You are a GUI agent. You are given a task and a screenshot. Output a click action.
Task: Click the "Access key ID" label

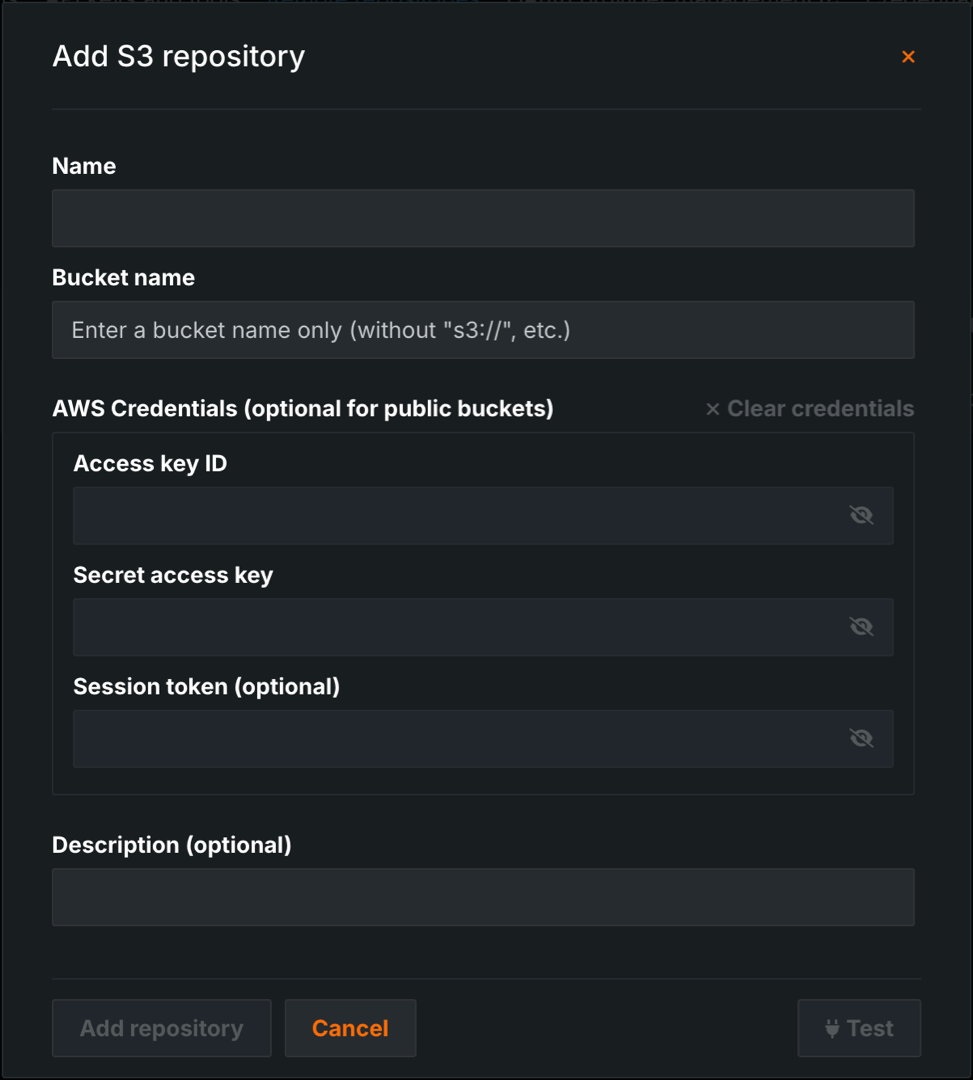[150, 464]
